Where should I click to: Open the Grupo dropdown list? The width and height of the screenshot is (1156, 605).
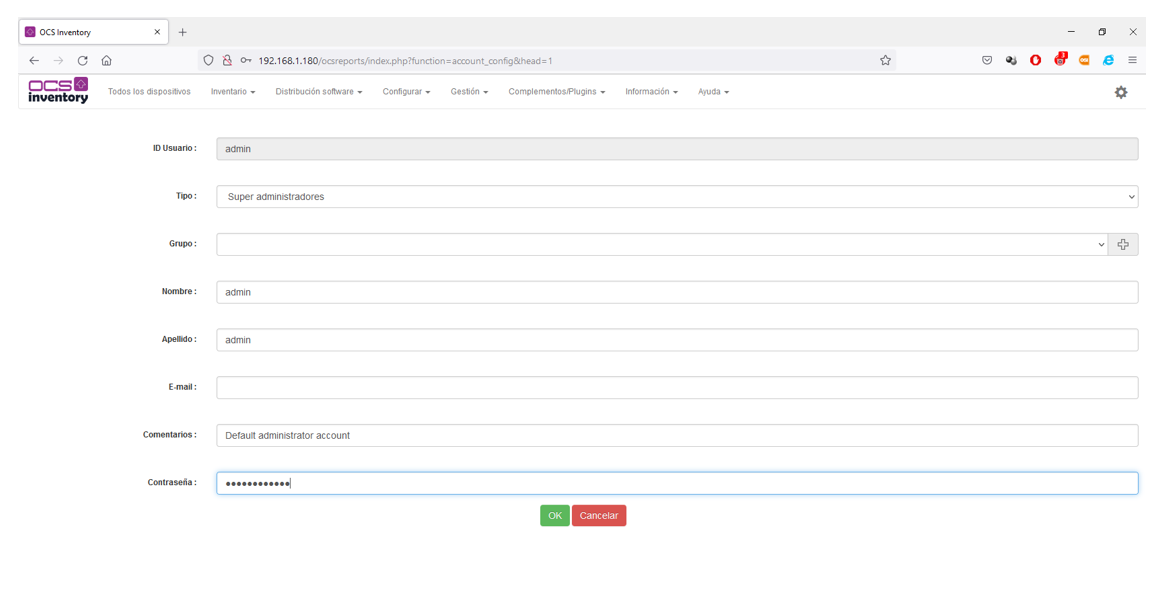click(x=661, y=245)
